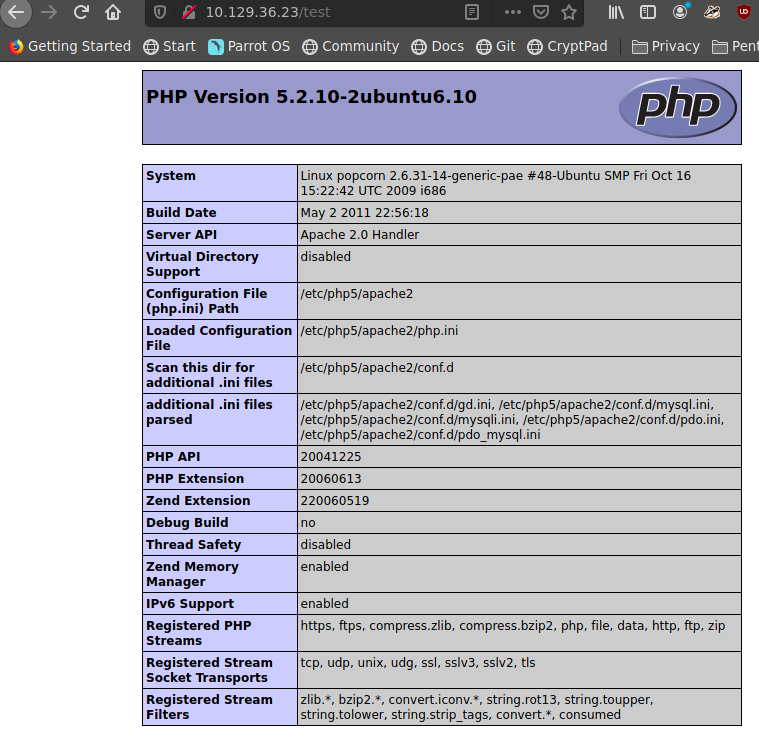Click Registered Stream Socket Transports label

(209, 670)
